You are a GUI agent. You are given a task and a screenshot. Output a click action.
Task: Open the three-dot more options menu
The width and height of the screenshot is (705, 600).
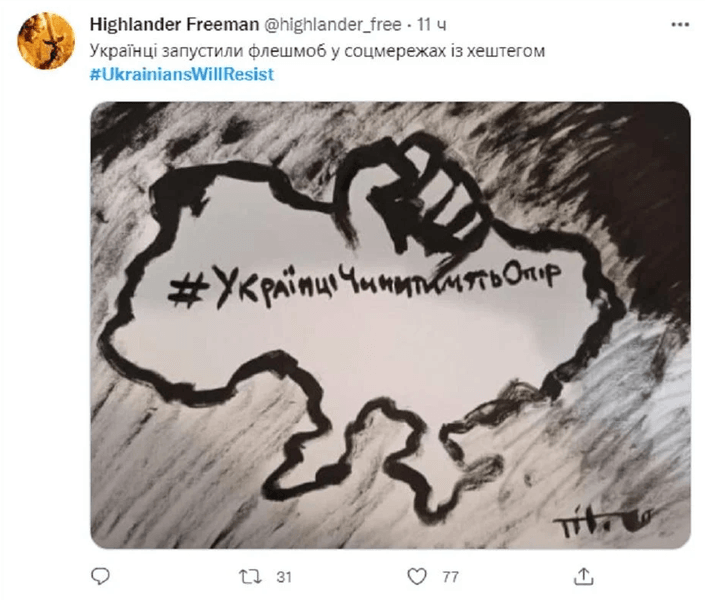click(680, 25)
